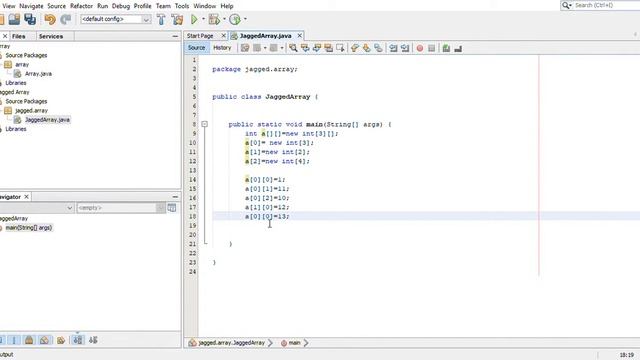Switch to the Services tab
This screenshot has height=360, width=640.
click(51, 36)
